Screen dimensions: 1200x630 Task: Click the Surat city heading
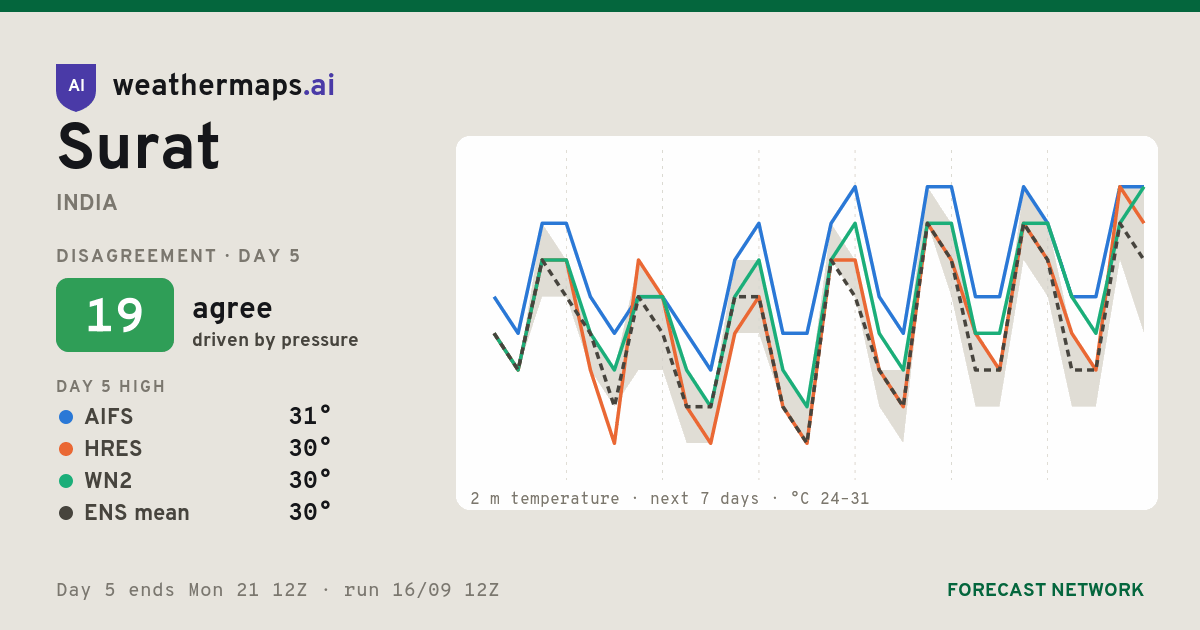138,148
